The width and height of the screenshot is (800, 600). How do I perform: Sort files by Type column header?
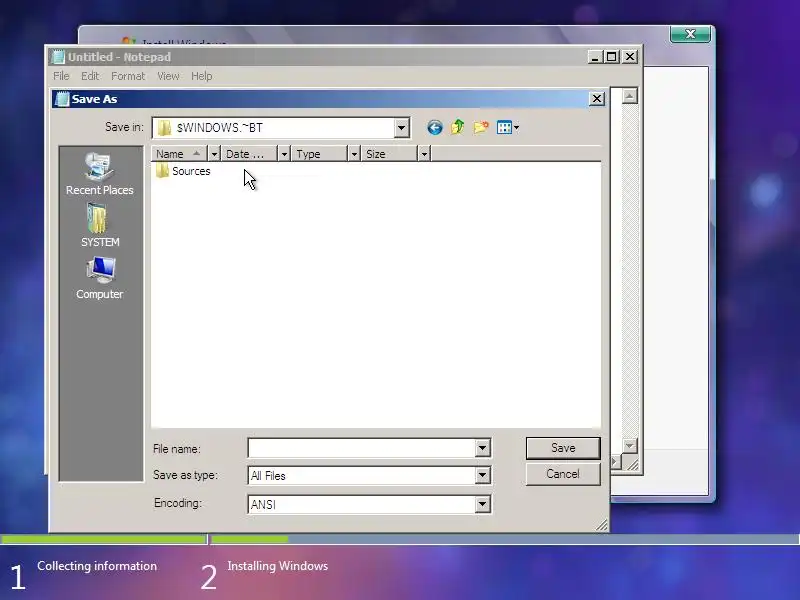point(319,154)
